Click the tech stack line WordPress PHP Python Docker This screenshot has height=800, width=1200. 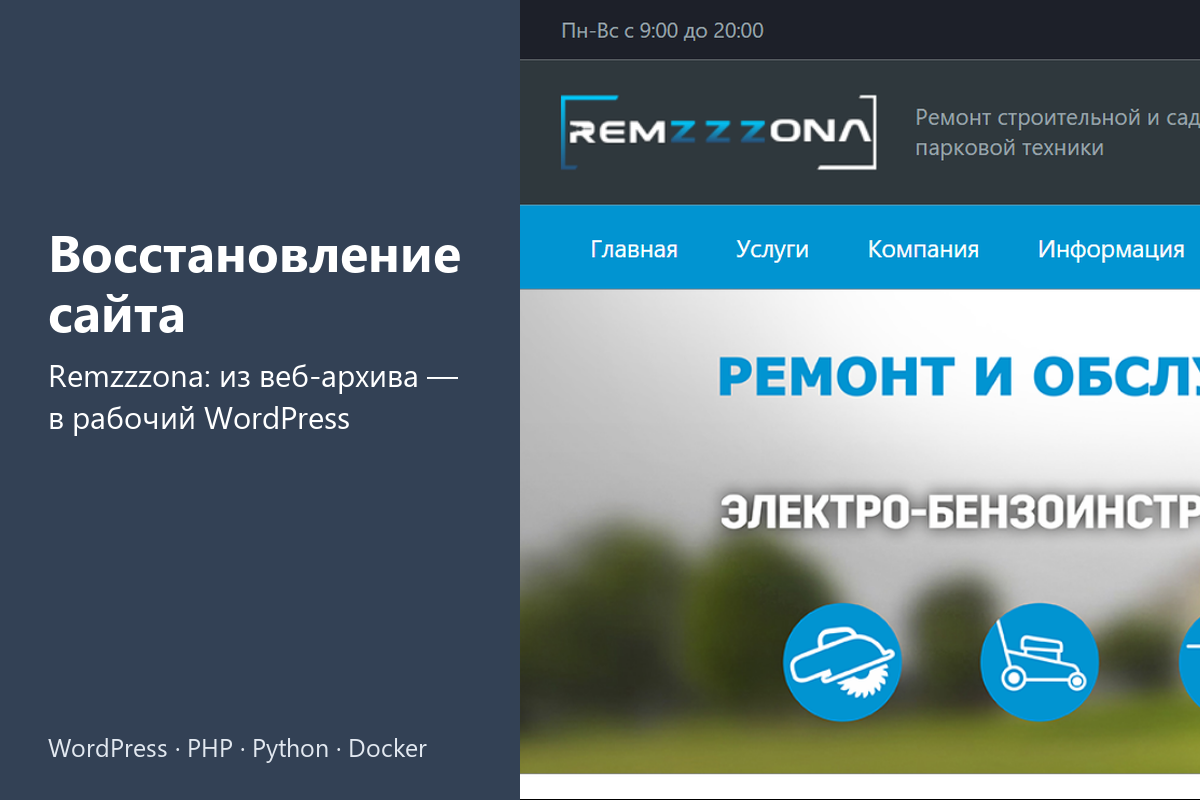coord(237,748)
